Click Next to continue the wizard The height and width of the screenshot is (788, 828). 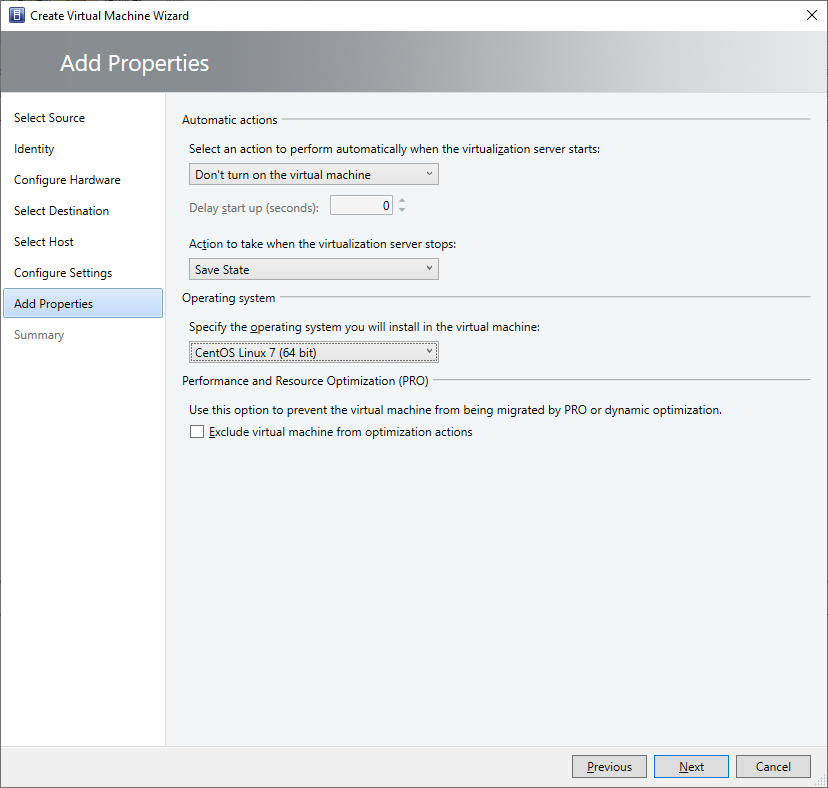pyautogui.click(x=691, y=767)
